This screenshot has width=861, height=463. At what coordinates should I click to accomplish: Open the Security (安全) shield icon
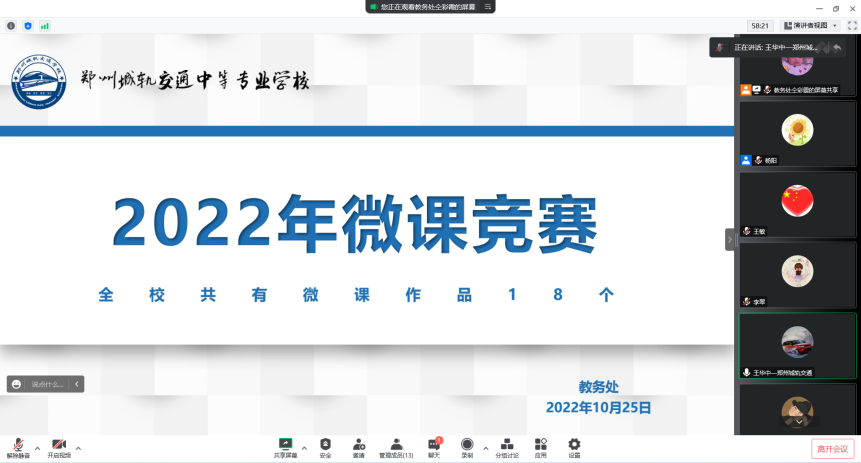[x=325, y=446]
